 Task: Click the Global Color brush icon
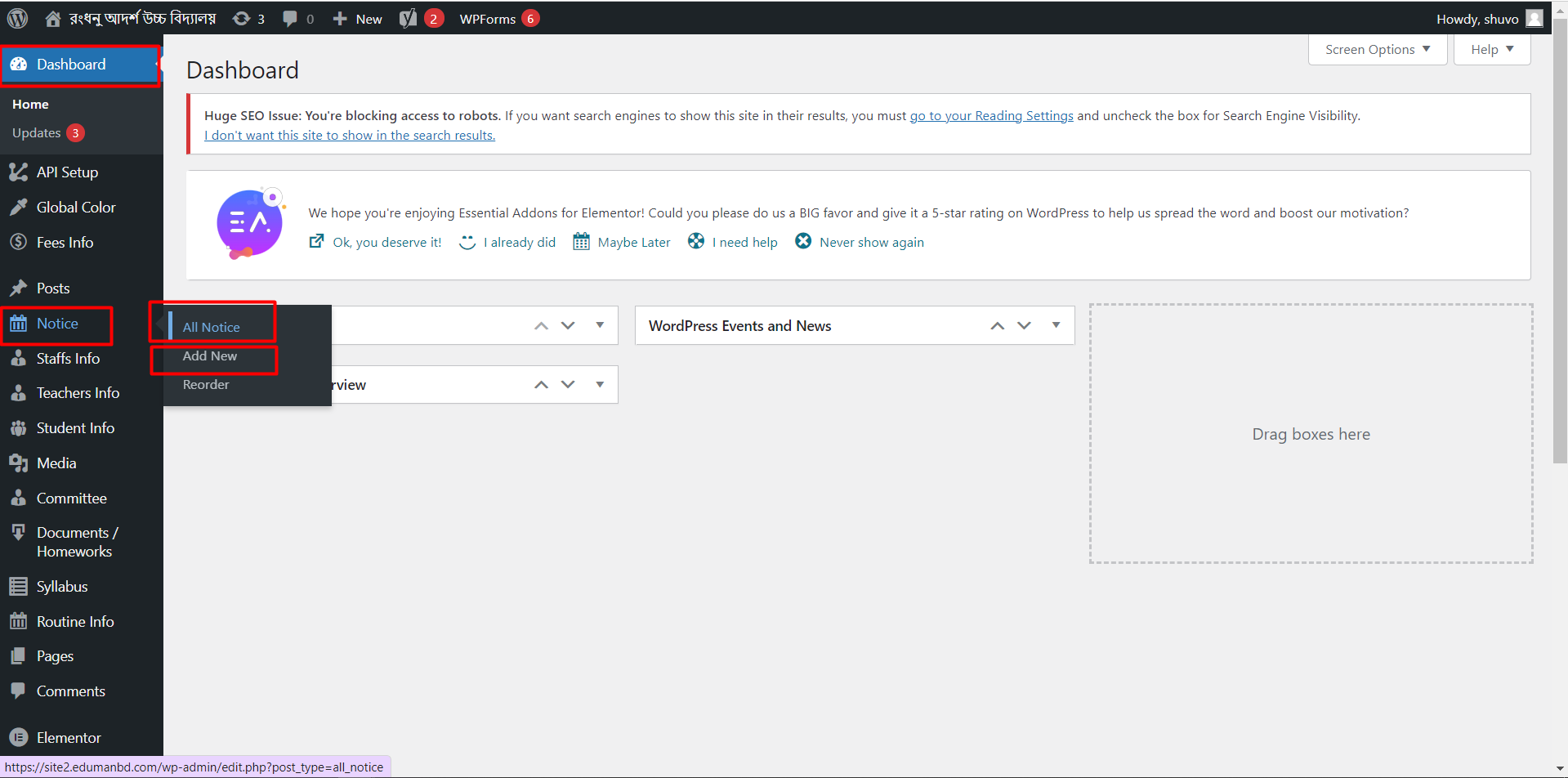click(x=18, y=208)
